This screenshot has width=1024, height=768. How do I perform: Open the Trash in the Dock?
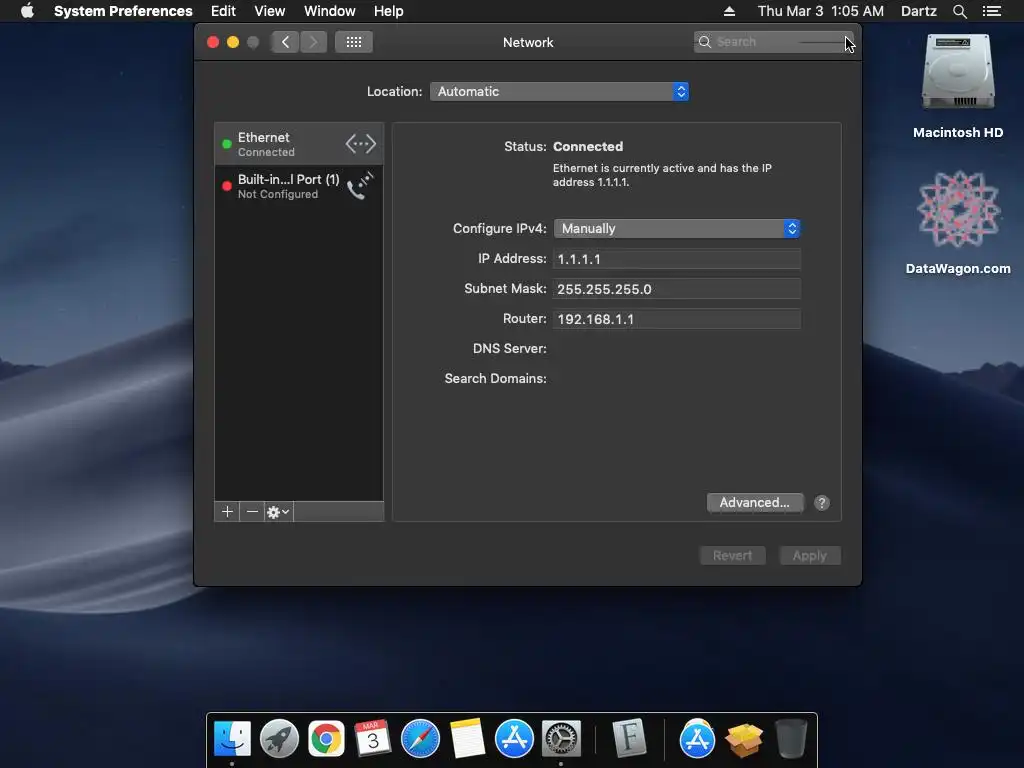tap(791, 739)
